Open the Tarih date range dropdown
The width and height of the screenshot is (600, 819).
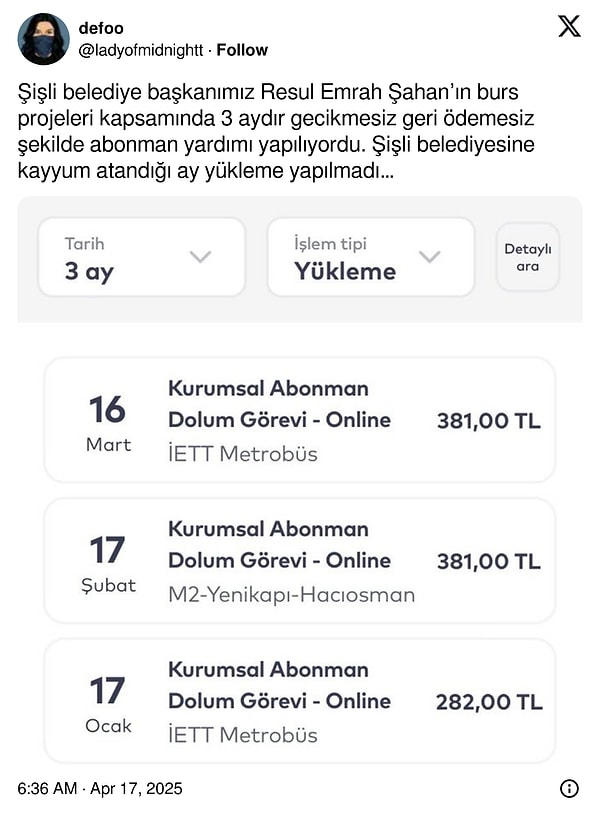(x=141, y=257)
